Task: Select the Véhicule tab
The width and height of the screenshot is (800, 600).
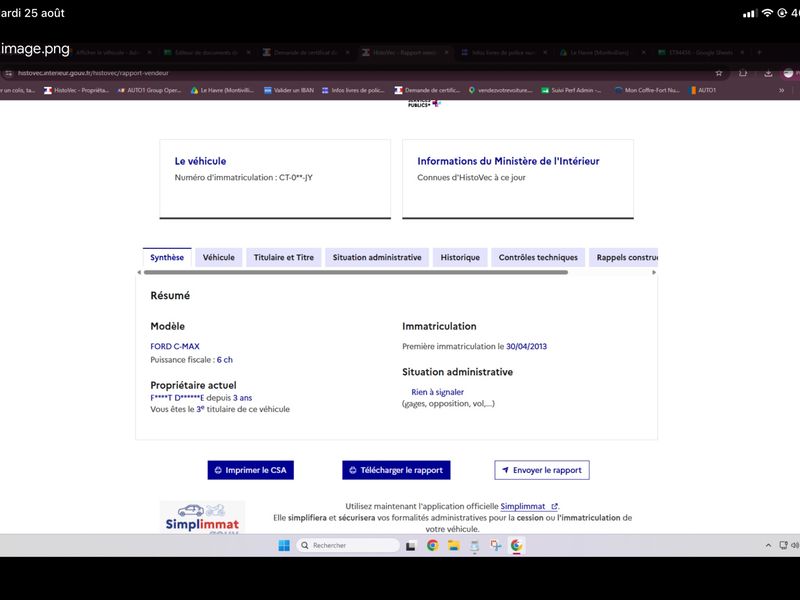Action: [x=219, y=258]
